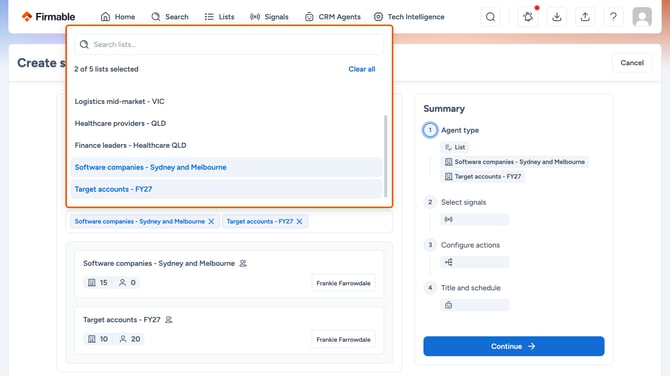
Task: Click the Firmable logo
Action: (48, 17)
